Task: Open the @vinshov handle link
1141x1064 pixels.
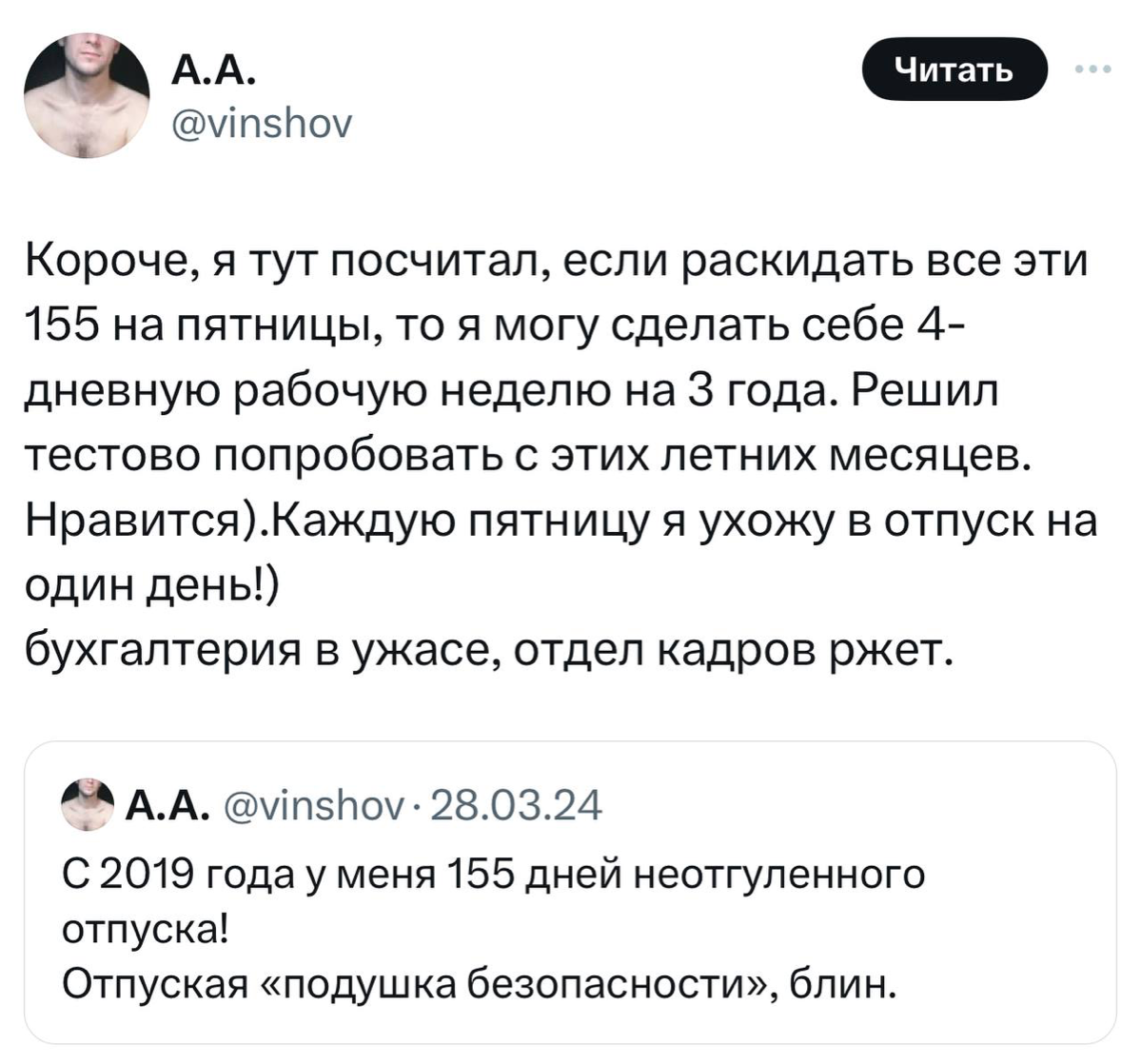Action: (264, 124)
